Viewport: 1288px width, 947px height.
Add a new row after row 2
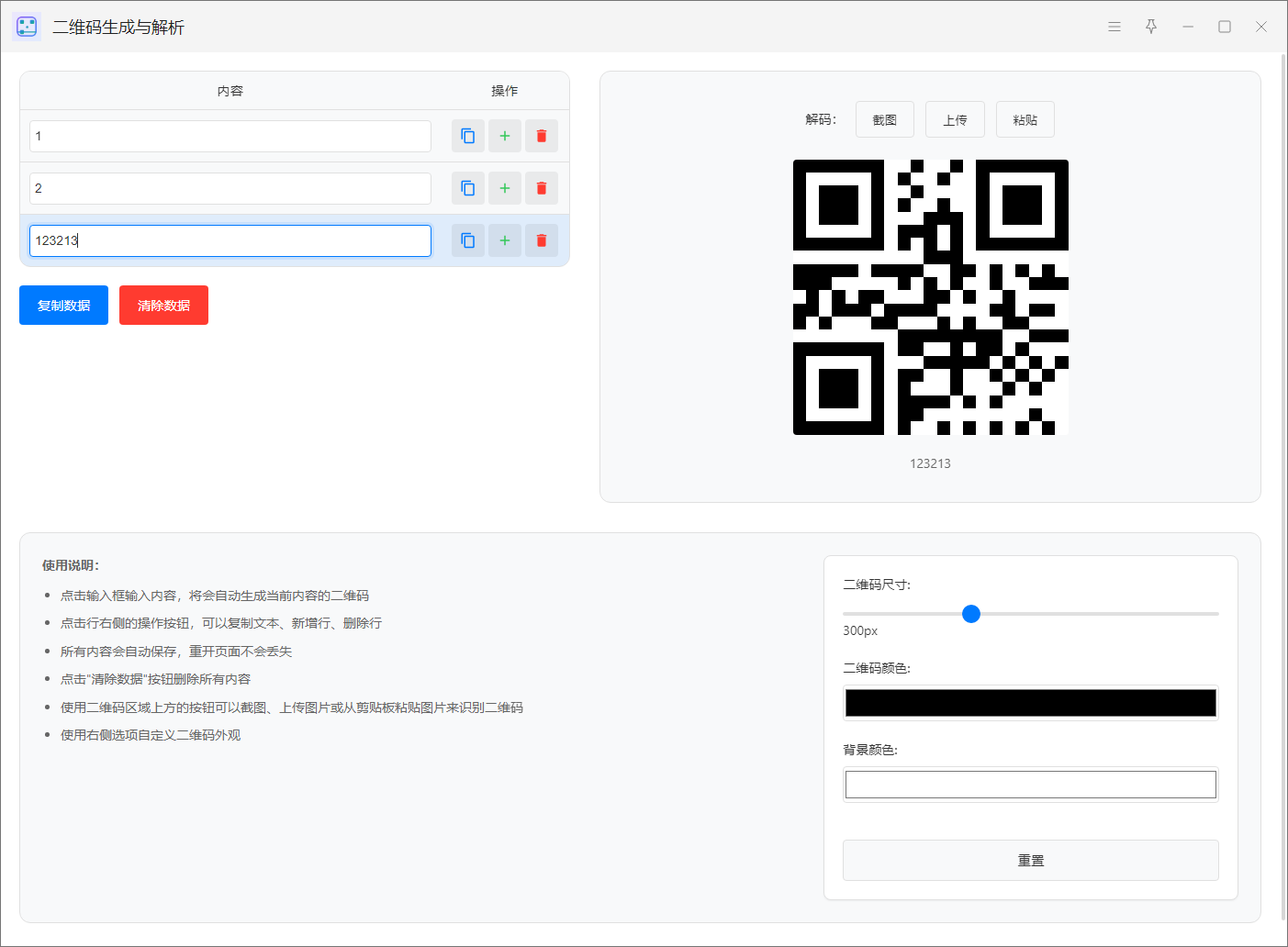click(x=505, y=188)
